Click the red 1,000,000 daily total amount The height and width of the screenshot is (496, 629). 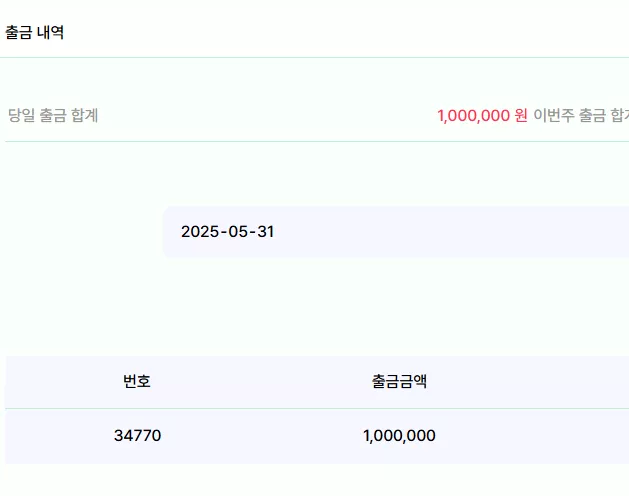(473, 116)
